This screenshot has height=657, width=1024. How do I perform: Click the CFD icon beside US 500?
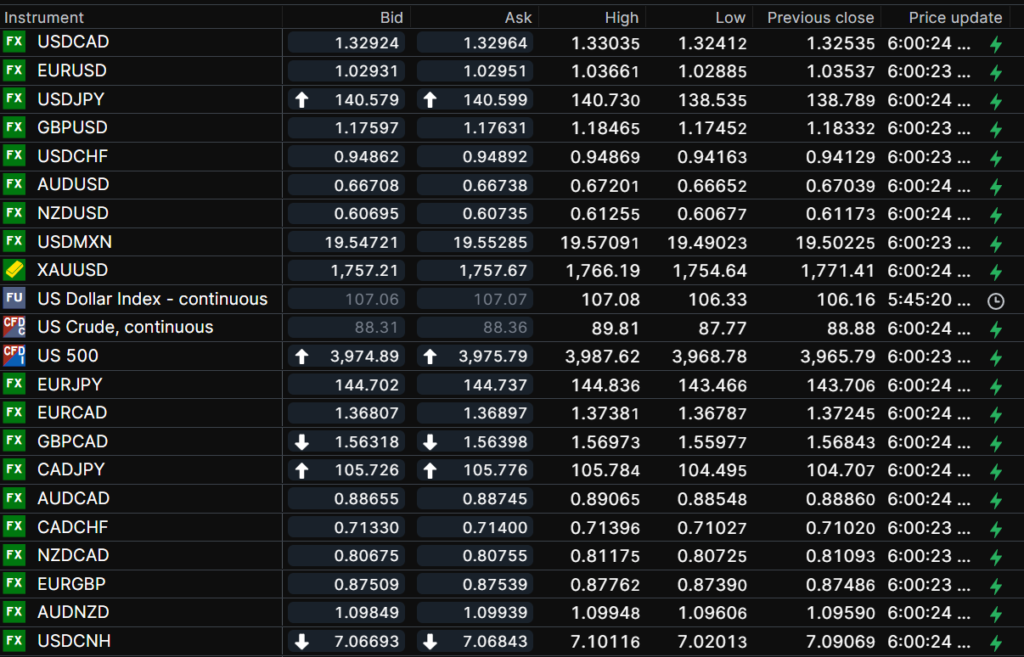14,355
